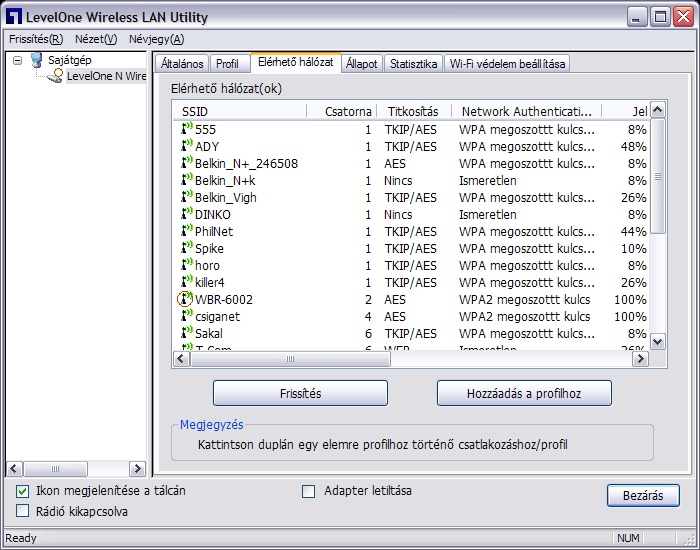Click the Frissítés refresh button
Screen dimensions: 700x550
[x=300, y=393]
